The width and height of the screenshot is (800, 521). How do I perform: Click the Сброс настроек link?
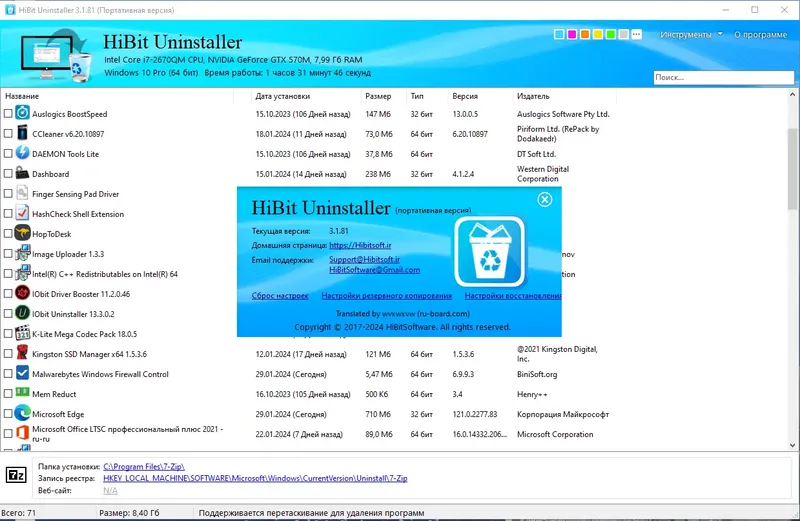click(280, 295)
